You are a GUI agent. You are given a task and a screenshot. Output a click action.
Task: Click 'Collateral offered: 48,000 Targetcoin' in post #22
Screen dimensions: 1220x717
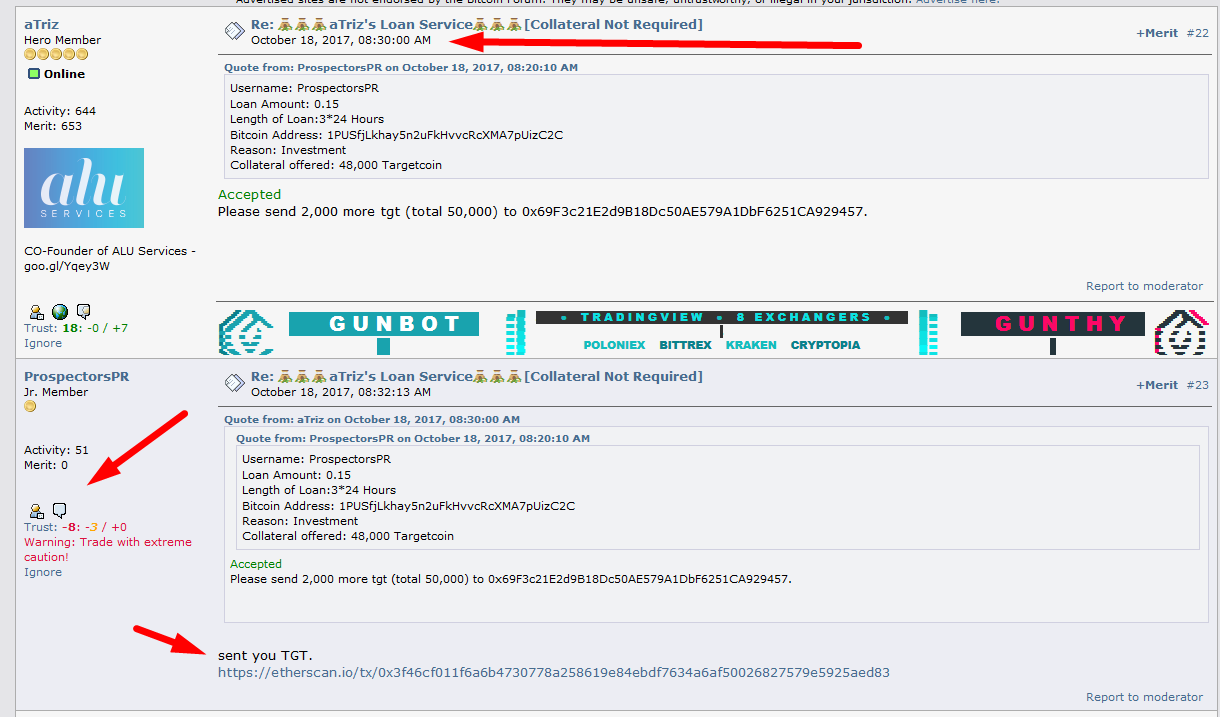click(336, 165)
